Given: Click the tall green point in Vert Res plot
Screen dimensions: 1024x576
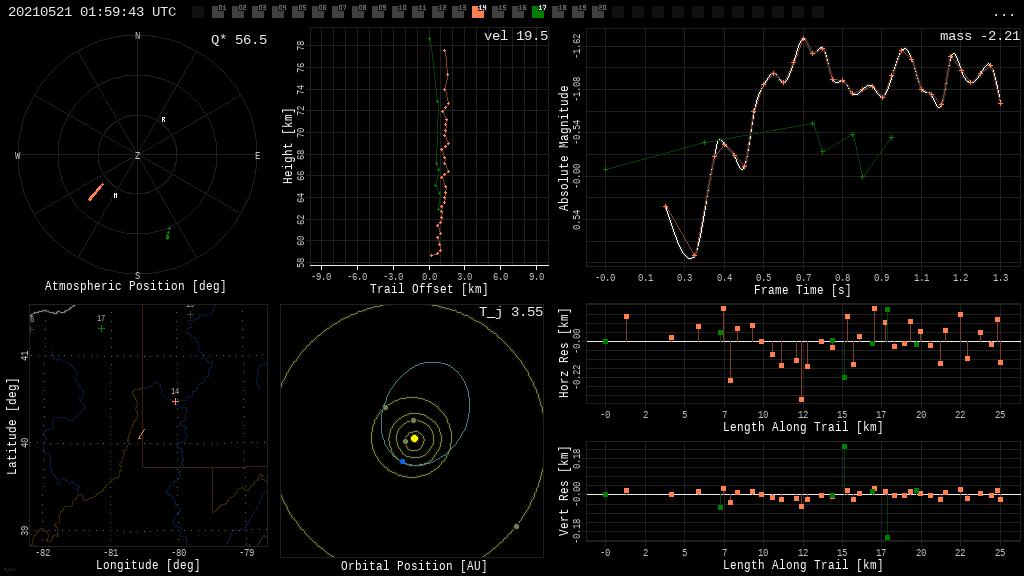Looking at the screenshot, I should [x=844, y=447].
